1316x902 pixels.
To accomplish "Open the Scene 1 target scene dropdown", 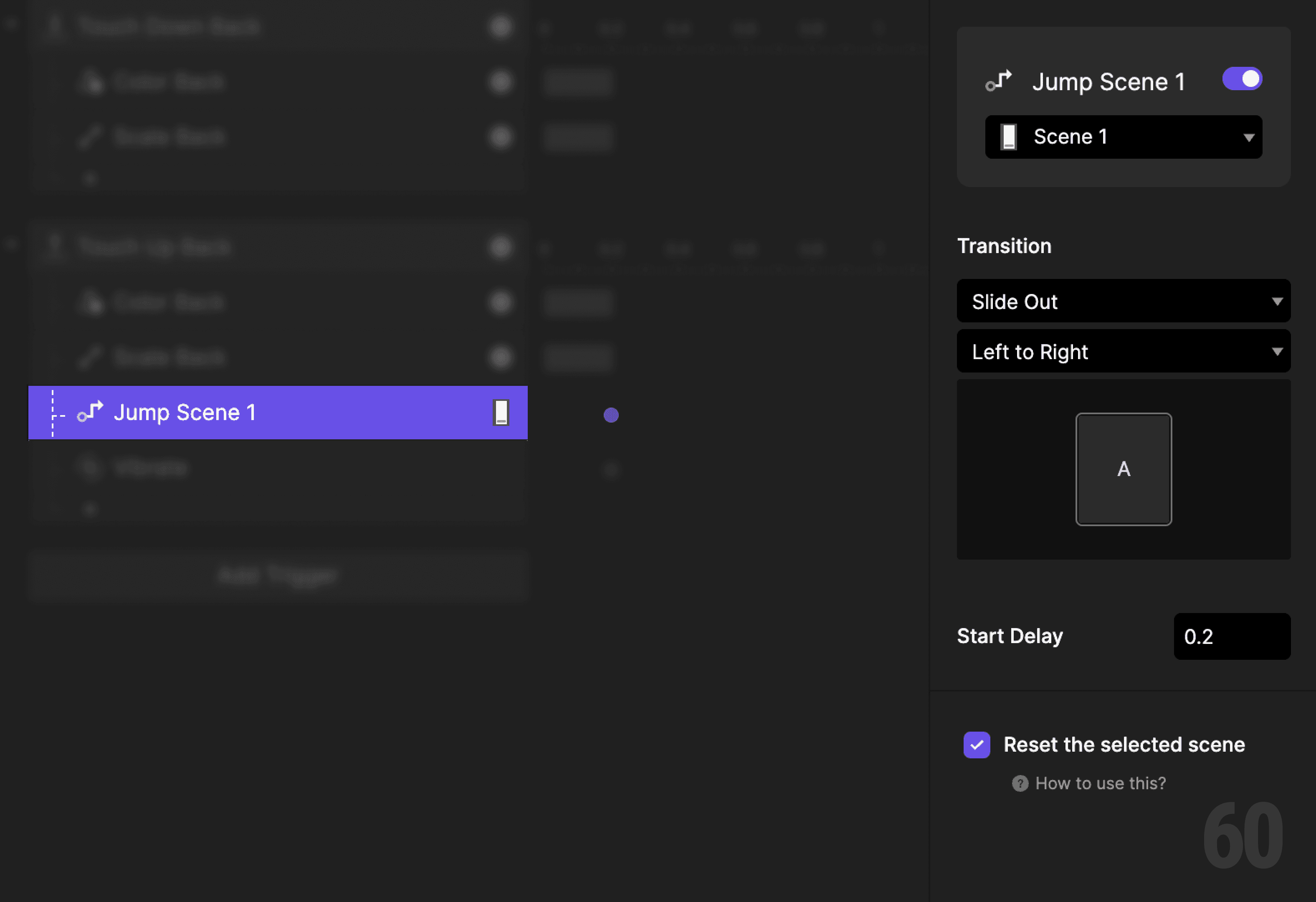I will coord(1124,137).
